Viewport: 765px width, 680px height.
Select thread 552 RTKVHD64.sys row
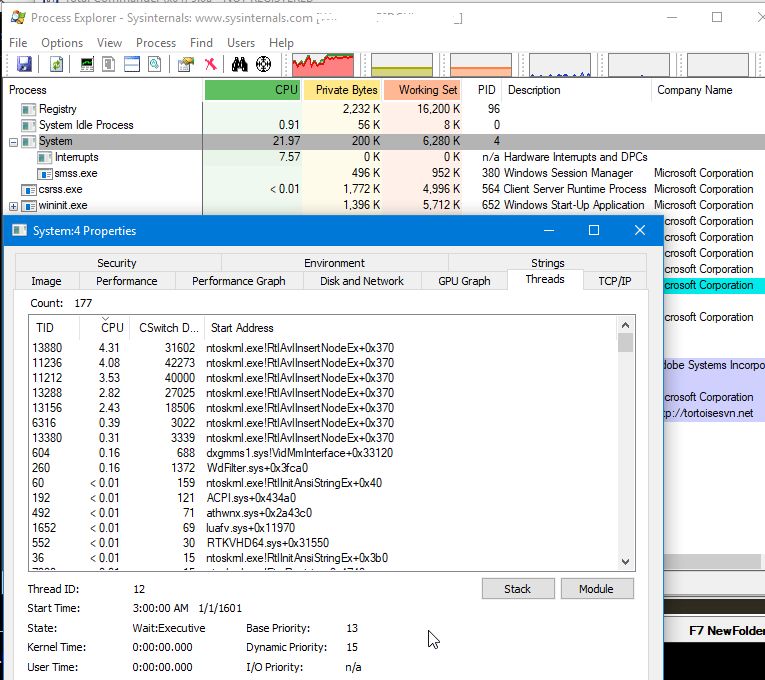322,543
